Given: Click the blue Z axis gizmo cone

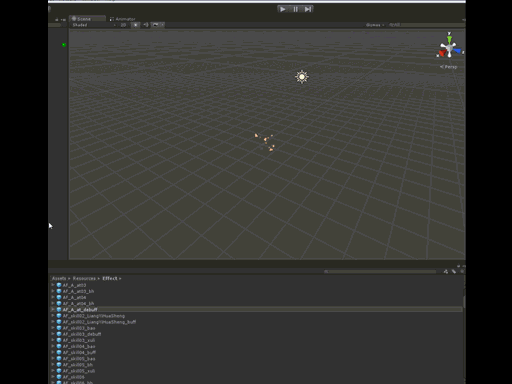Looking at the screenshot, I should 457,51.
